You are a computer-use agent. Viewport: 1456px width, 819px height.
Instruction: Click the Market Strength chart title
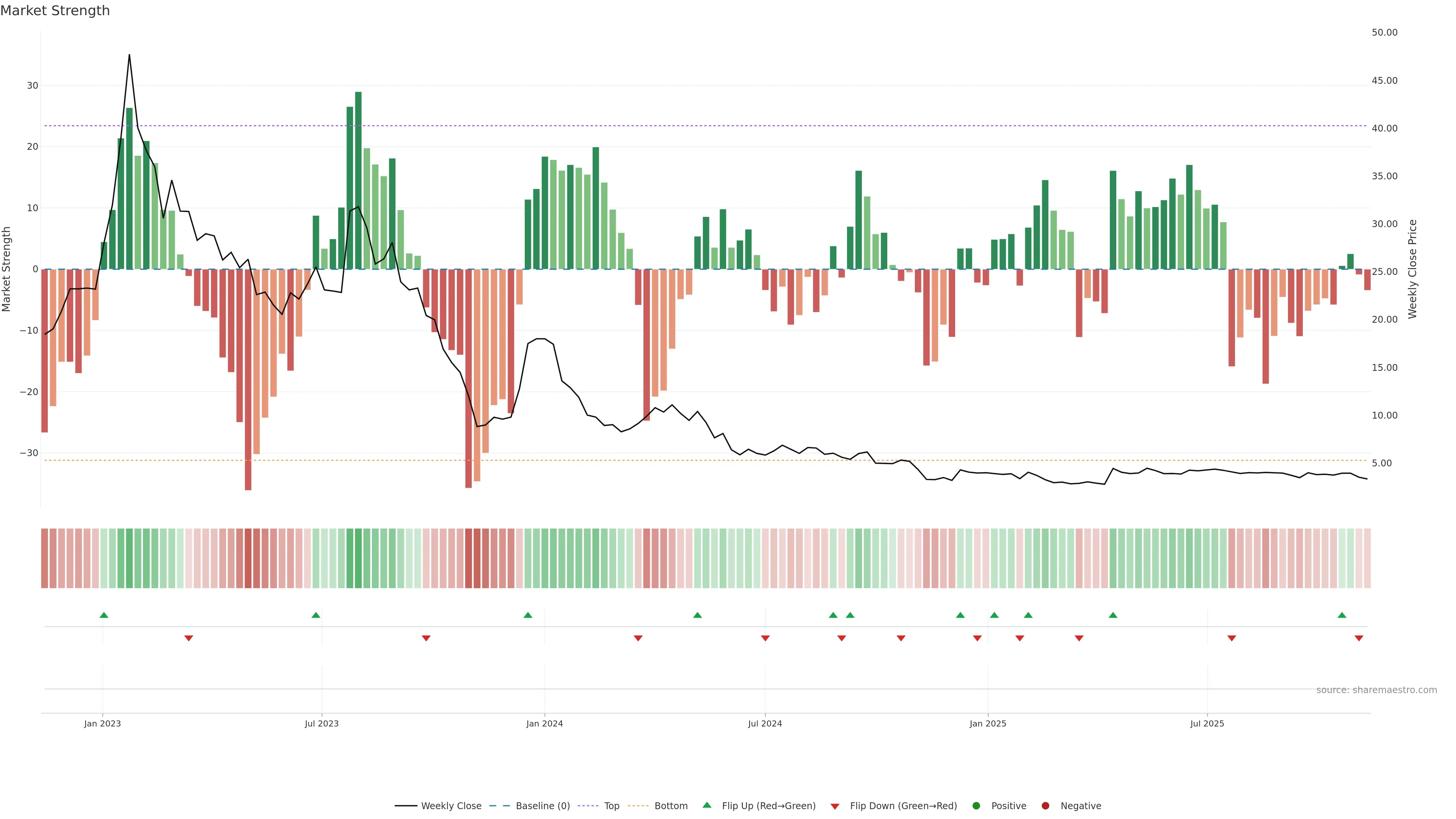(55, 11)
